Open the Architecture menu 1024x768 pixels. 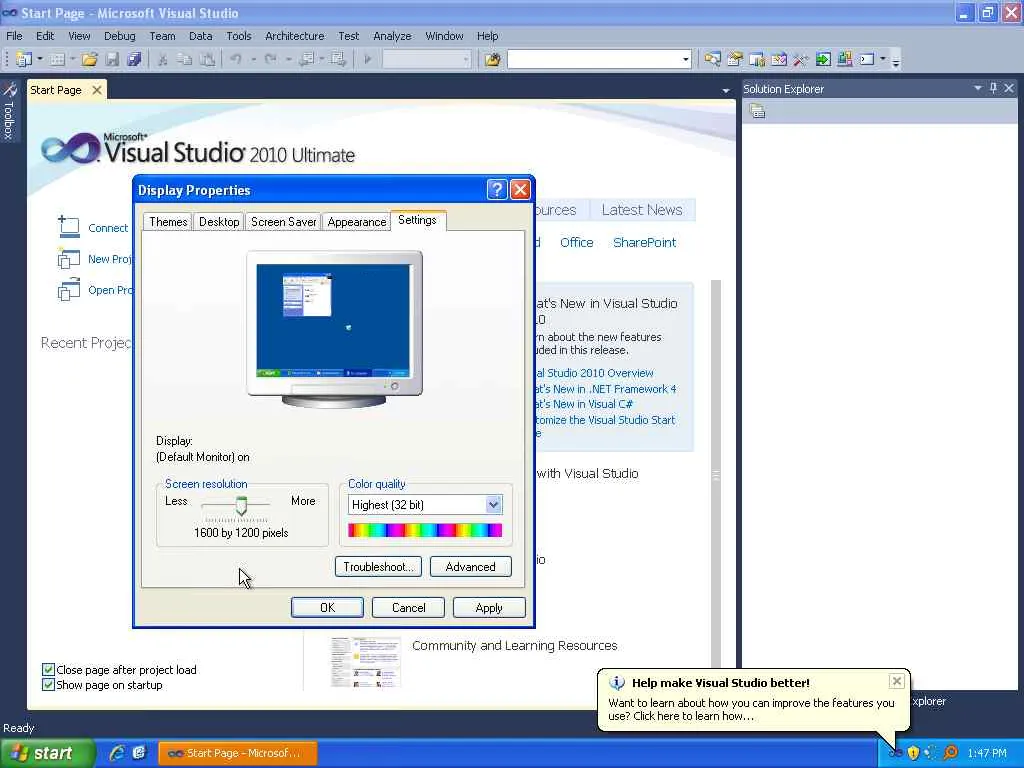click(295, 36)
